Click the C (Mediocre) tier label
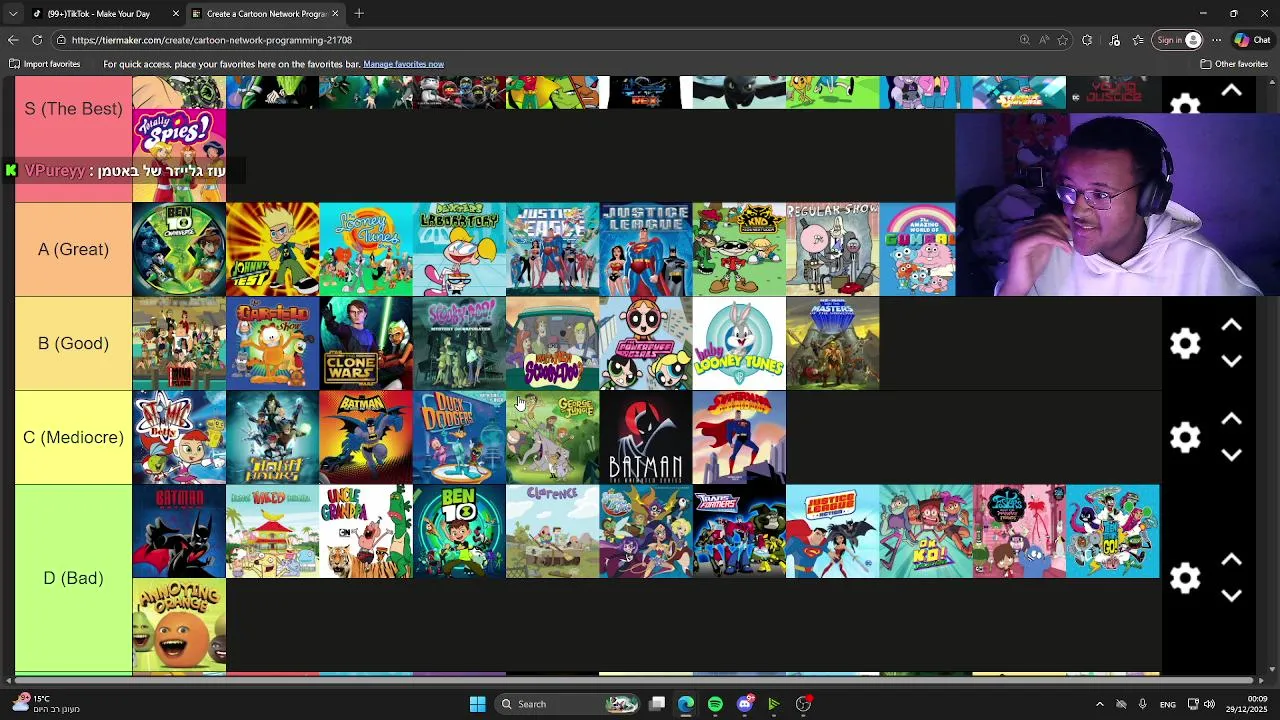This screenshot has width=1280, height=720. 73,438
